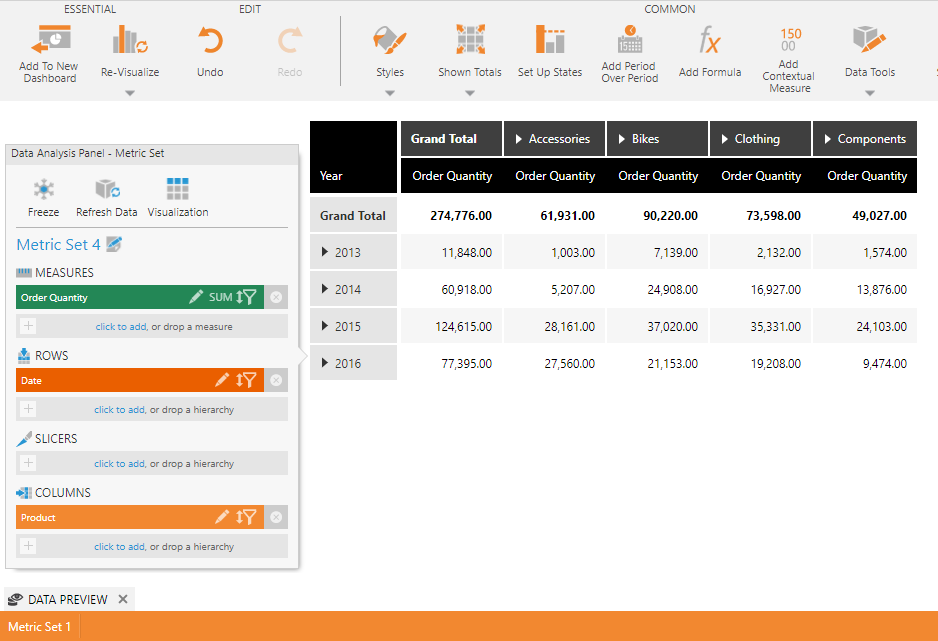Expand the 2014 year row
This screenshot has width=938, height=641.
point(325,289)
